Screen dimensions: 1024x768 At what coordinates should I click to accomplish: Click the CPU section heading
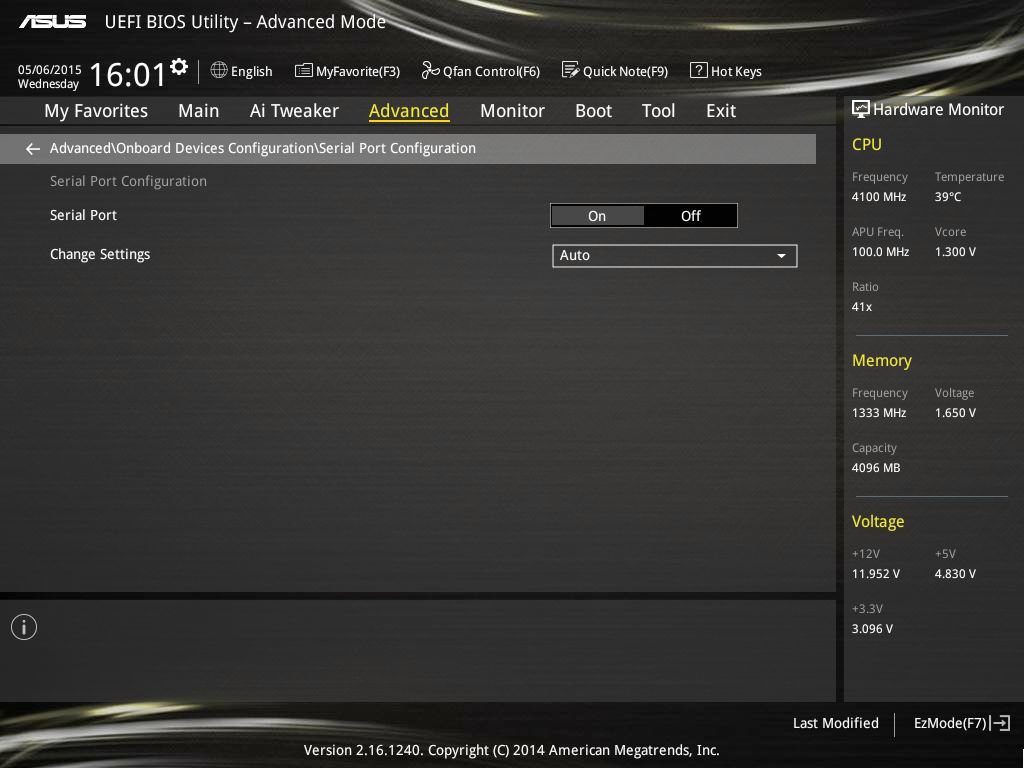pyautogui.click(x=867, y=144)
